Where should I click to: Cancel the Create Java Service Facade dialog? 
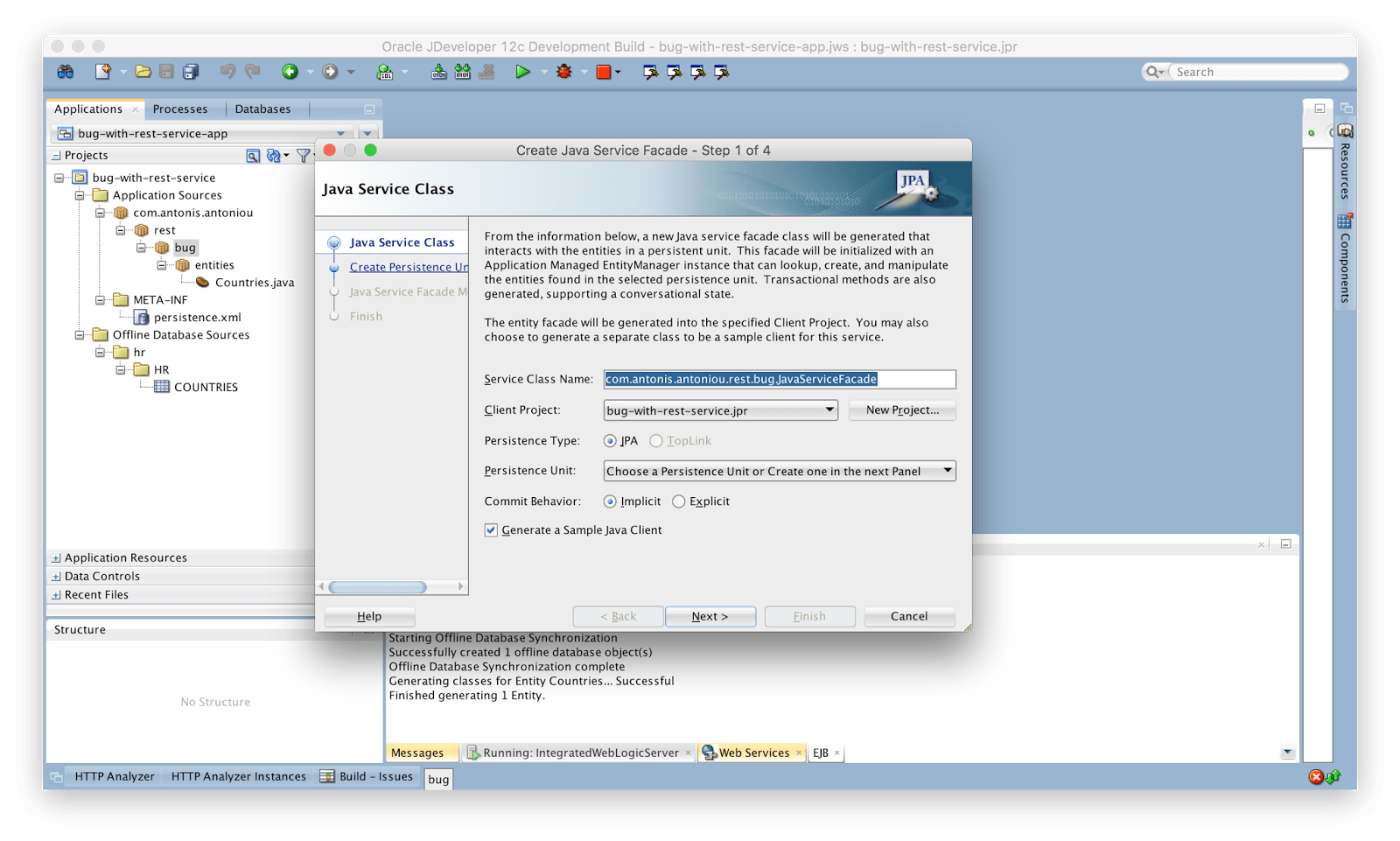pos(909,616)
